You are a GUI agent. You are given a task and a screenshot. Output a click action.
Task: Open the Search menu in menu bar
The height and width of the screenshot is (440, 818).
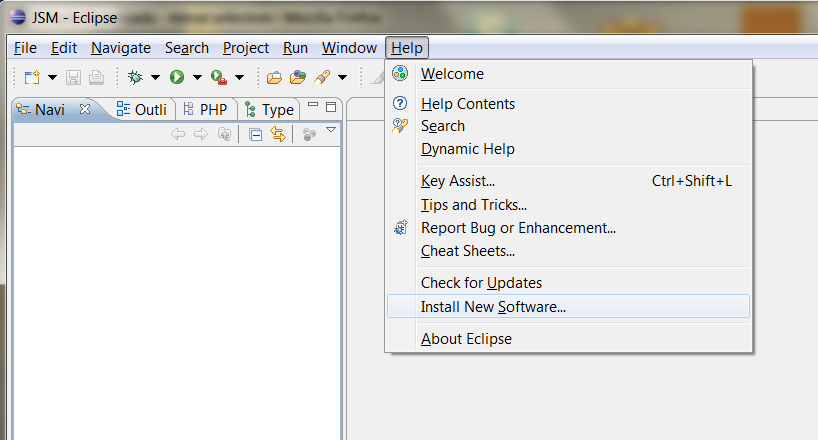pyautogui.click(x=187, y=48)
